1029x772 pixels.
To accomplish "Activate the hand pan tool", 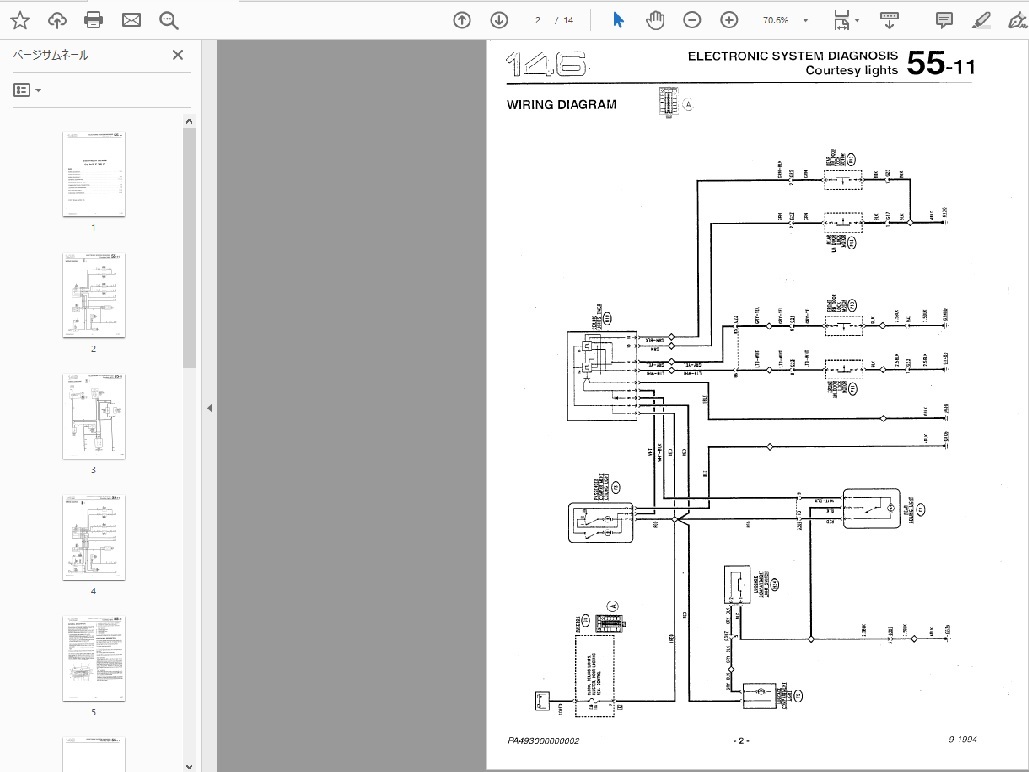I will (x=655, y=20).
